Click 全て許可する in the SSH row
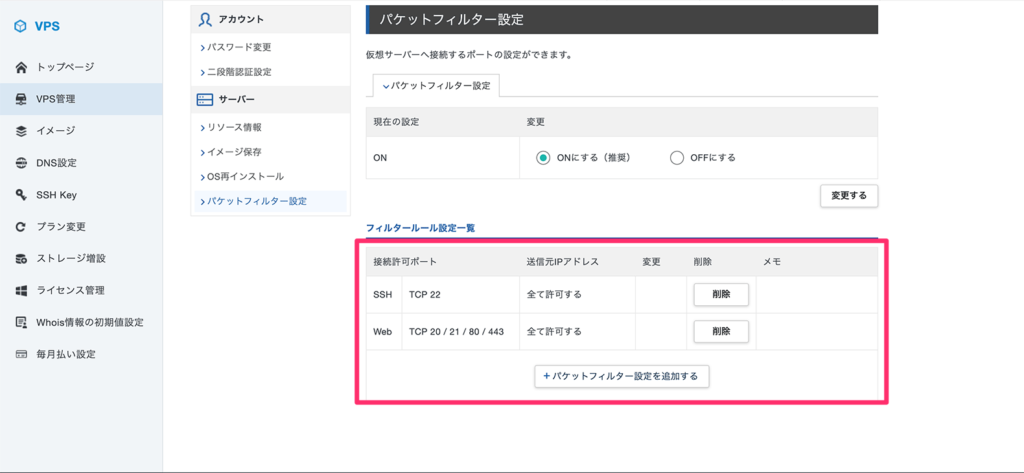Screen dimensions: 1024x473 [x=554, y=295]
